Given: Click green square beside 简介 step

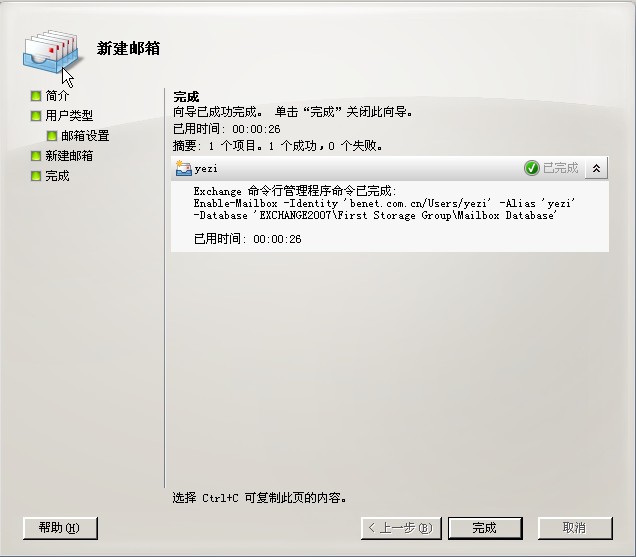Looking at the screenshot, I should click(x=36, y=96).
